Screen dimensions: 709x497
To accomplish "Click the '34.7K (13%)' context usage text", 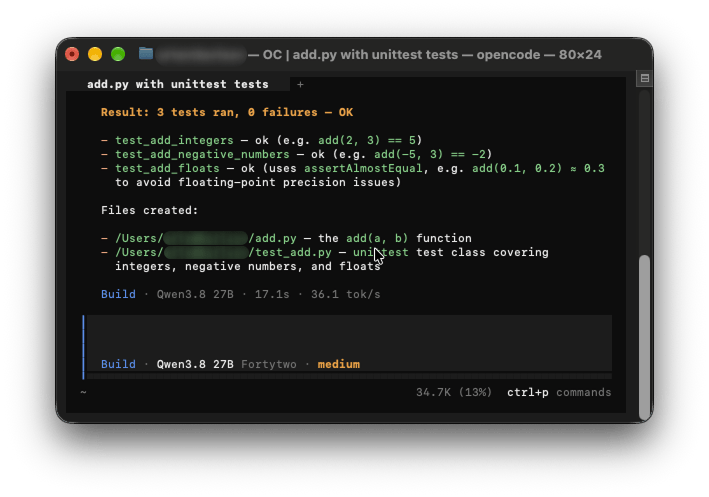I will [454, 392].
